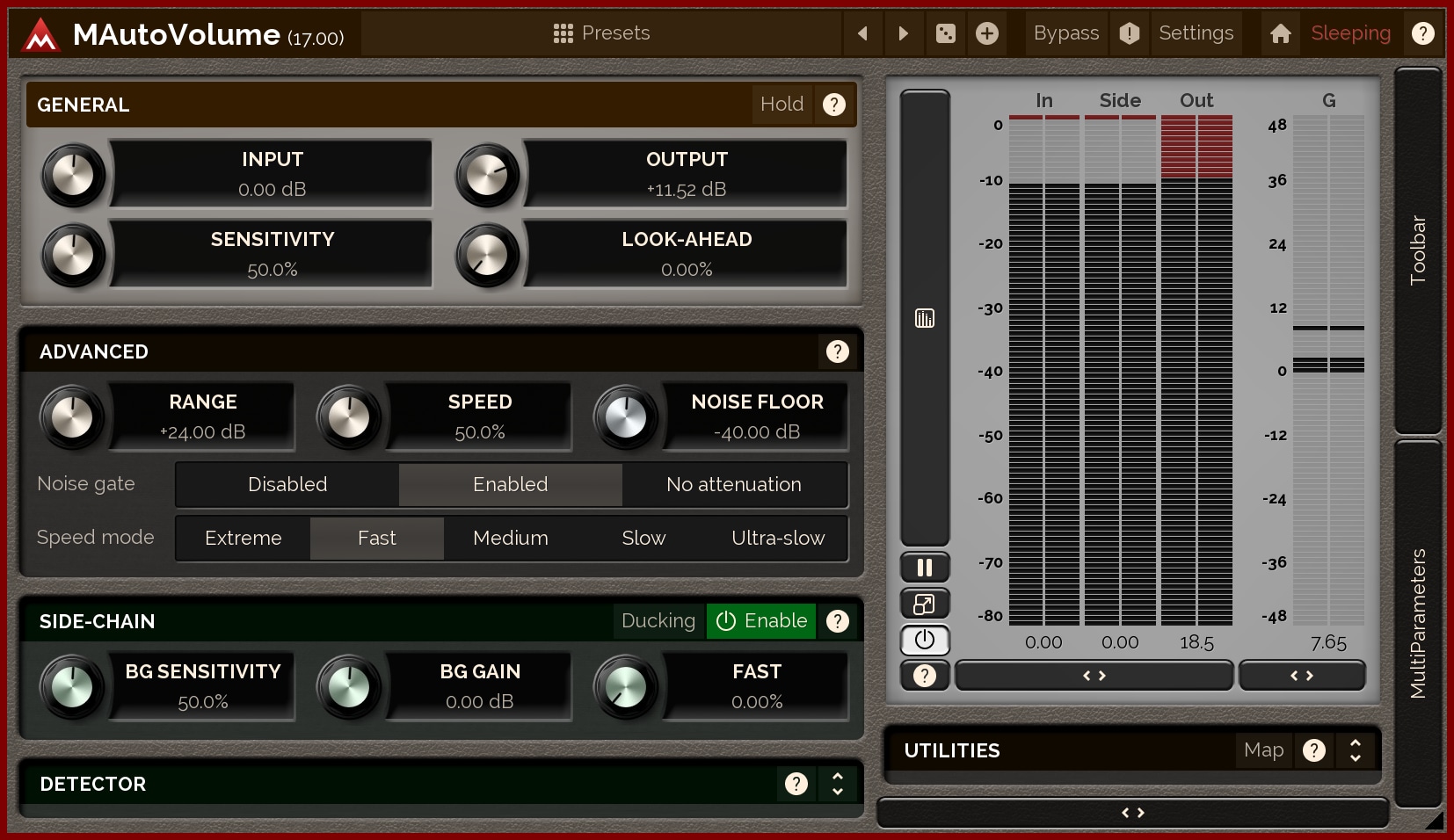Click the previous preset arrow

(x=862, y=33)
